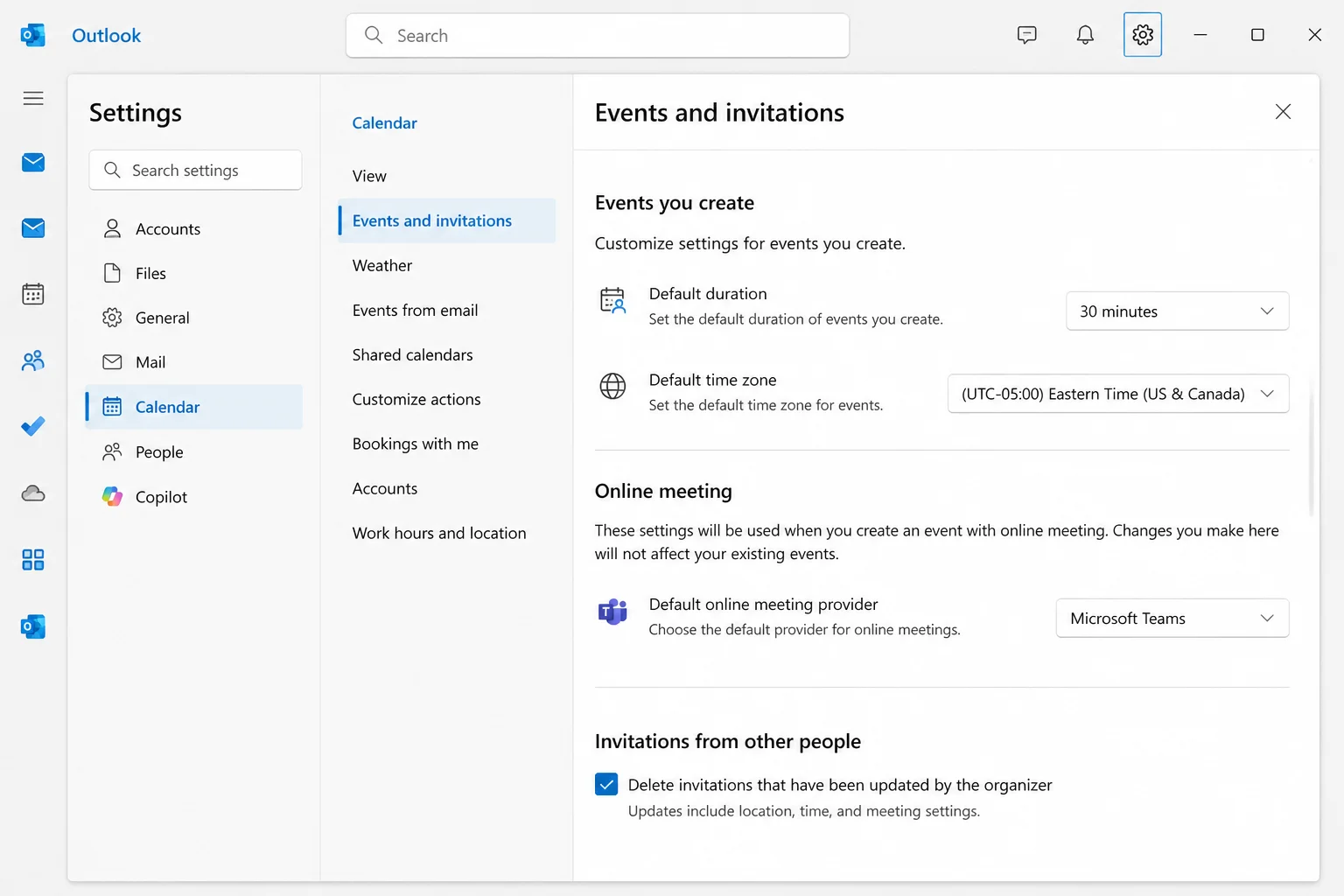
Task: Select Copilot in Settings categories
Action: [x=194, y=496]
